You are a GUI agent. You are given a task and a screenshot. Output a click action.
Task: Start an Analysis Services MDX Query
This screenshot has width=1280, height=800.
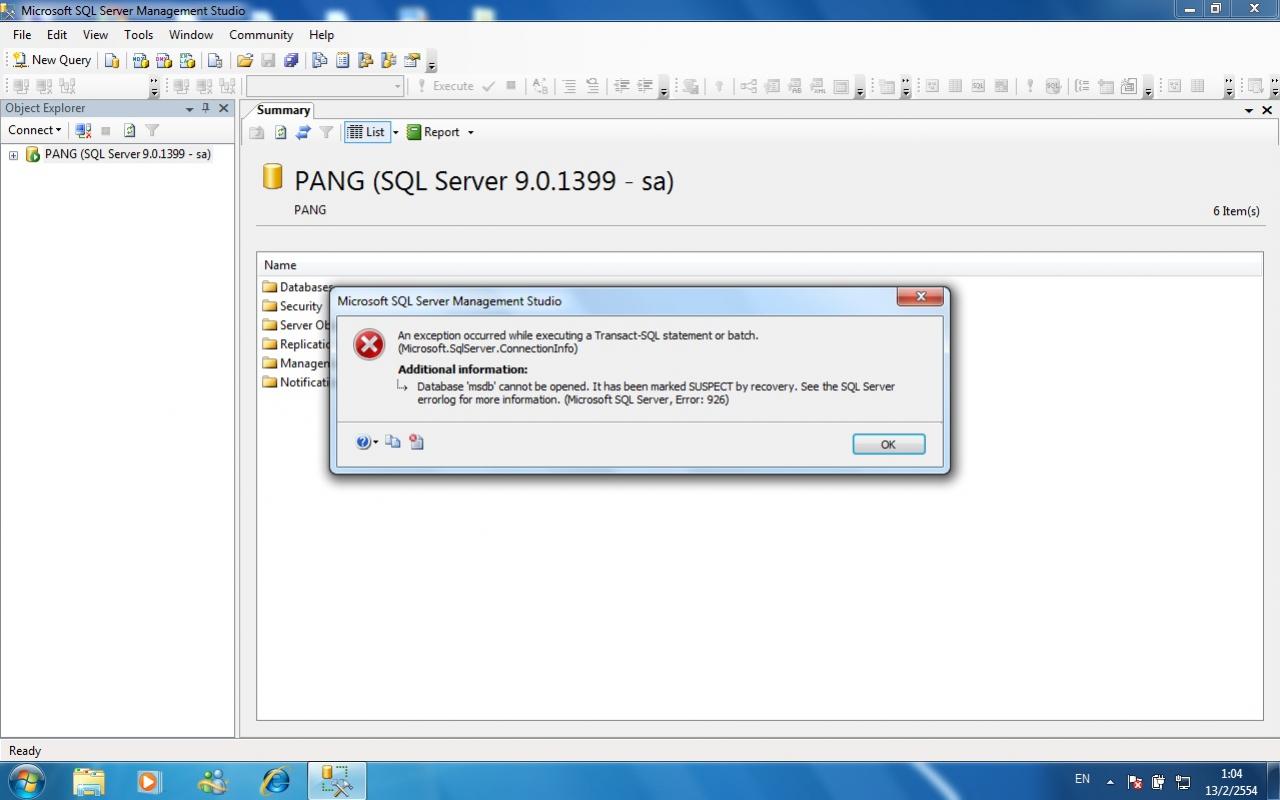tap(141, 60)
